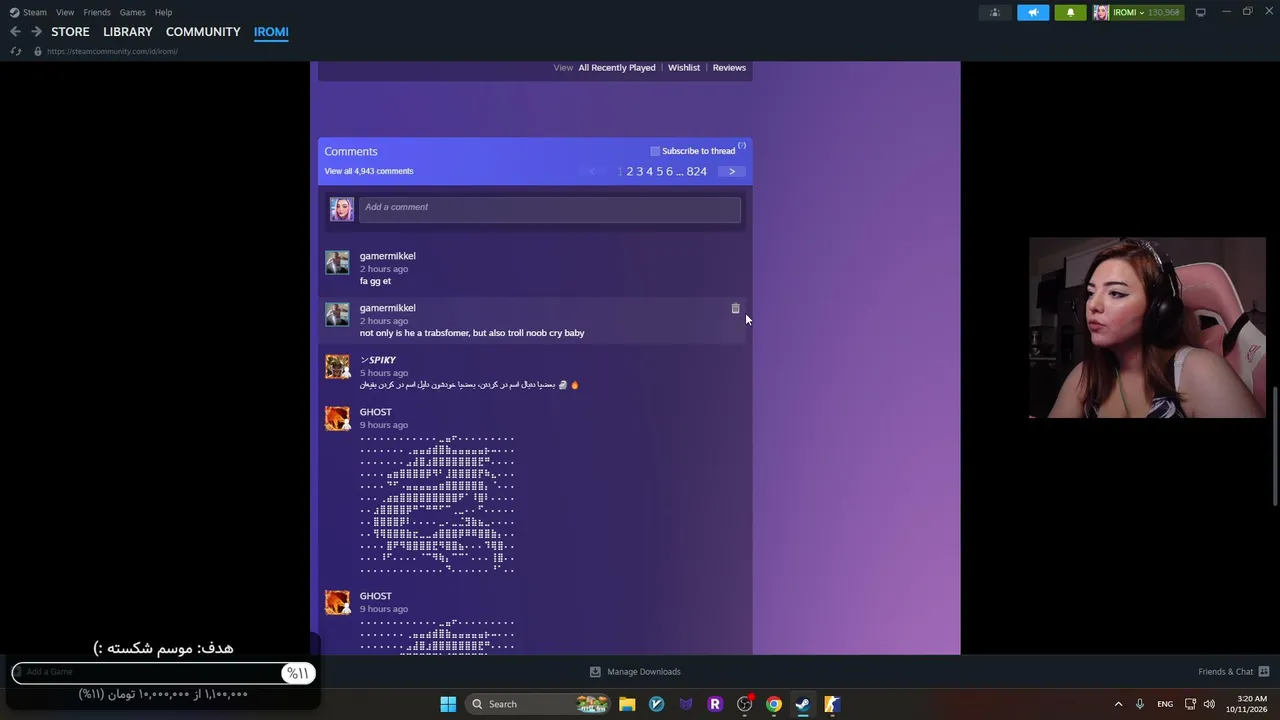
Task: Open the network tray icon
Action: point(1190,704)
